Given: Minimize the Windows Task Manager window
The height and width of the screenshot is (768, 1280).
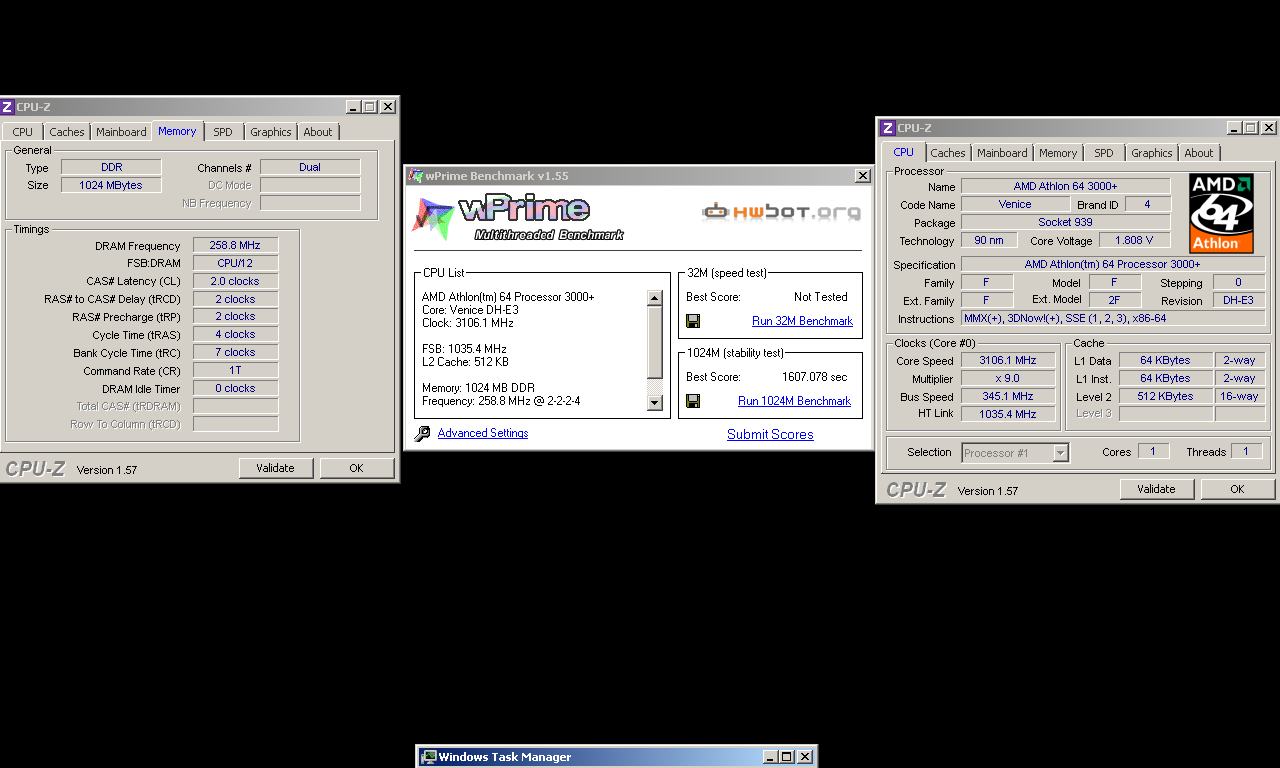Looking at the screenshot, I should click(770, 757).
